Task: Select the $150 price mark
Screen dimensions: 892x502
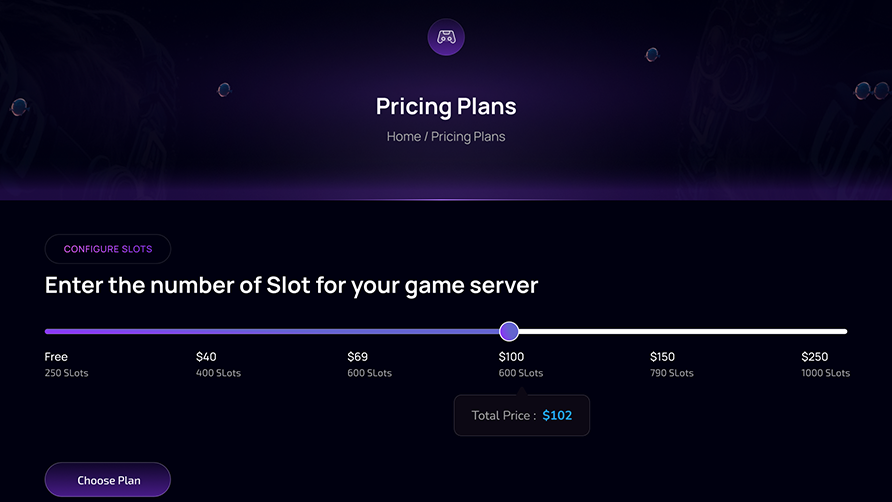Action: [x=662, y=357]
